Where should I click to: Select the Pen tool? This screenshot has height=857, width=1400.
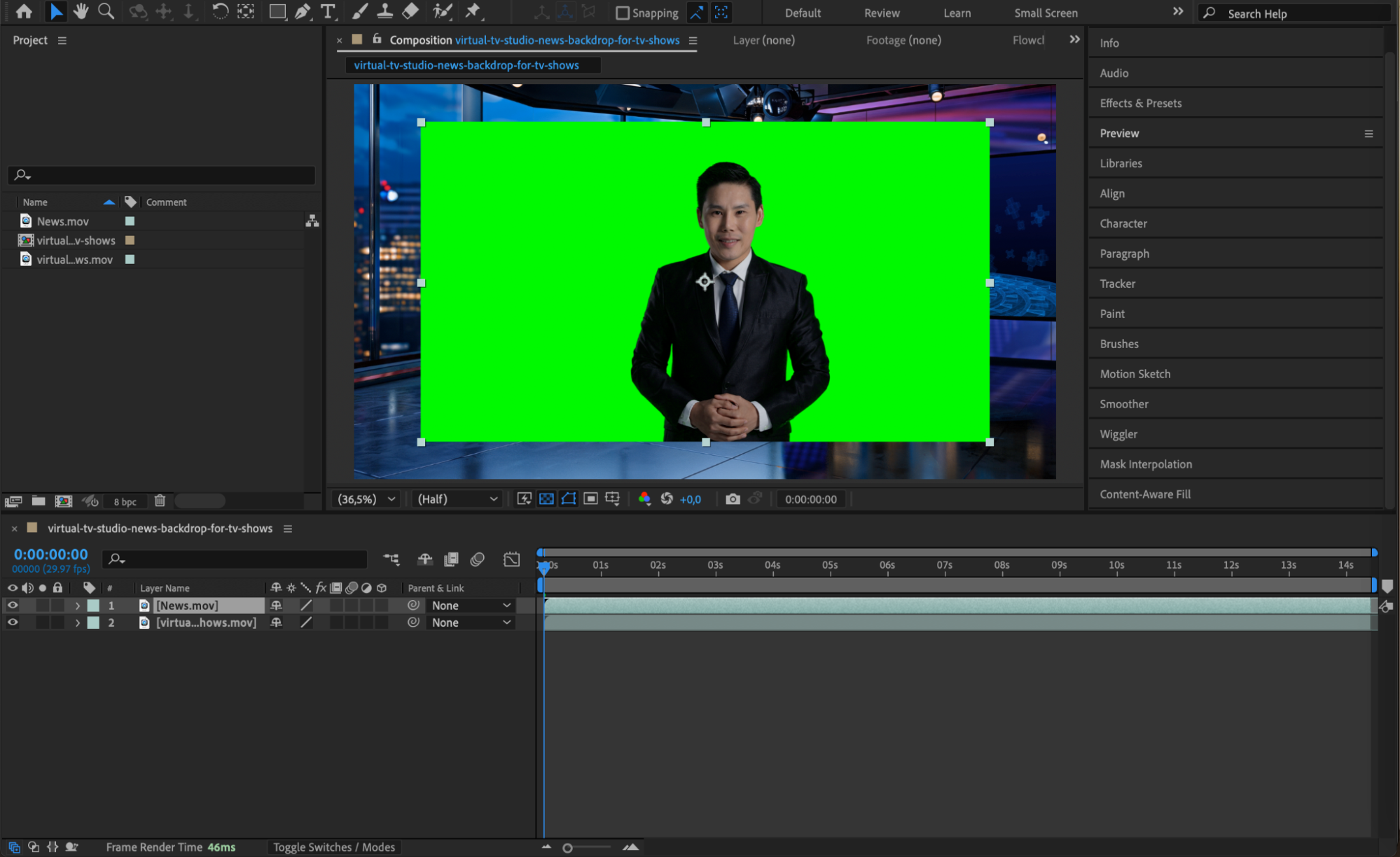coord(303,11)
